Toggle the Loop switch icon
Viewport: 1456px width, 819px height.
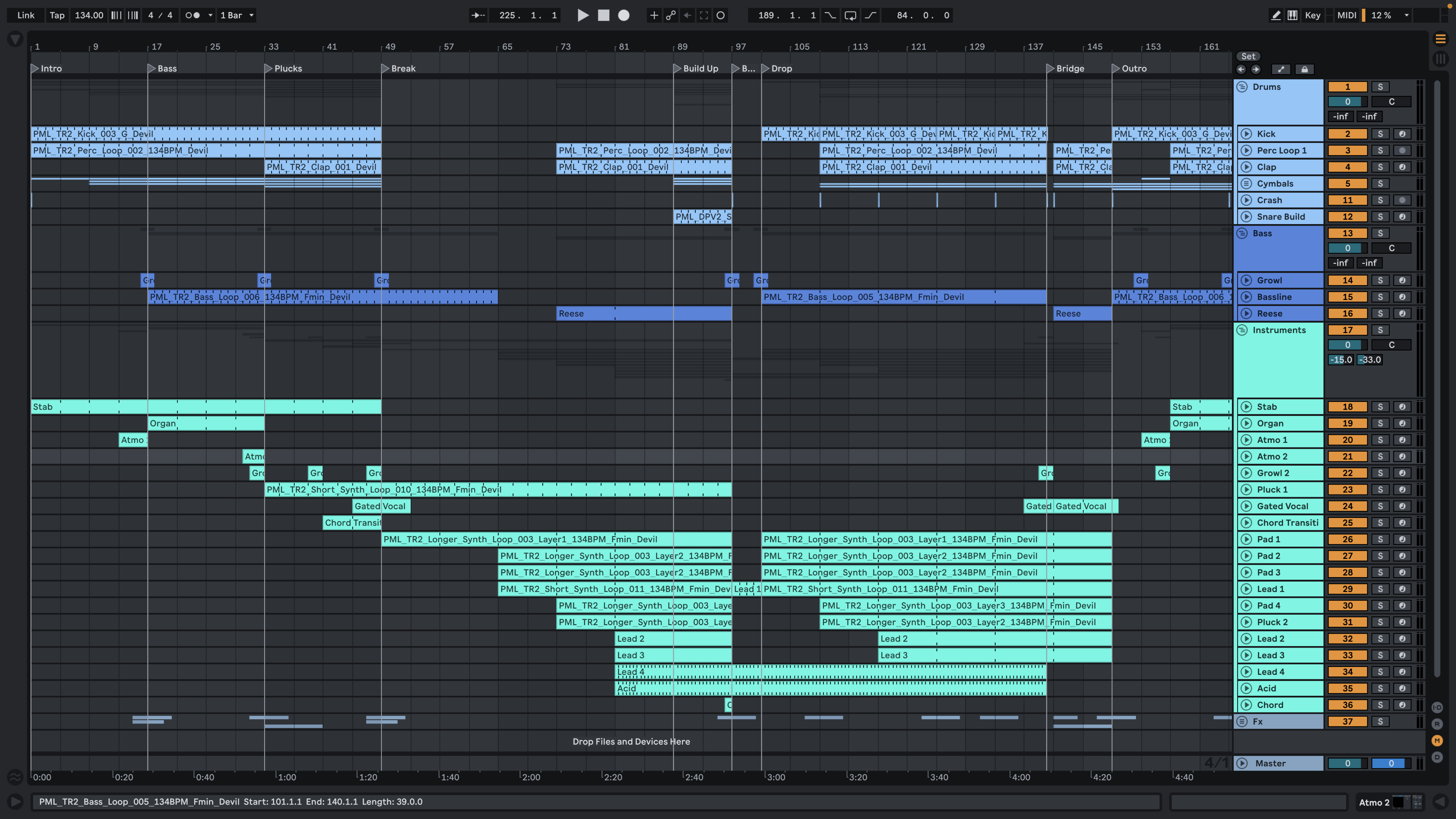coord(850,15)
